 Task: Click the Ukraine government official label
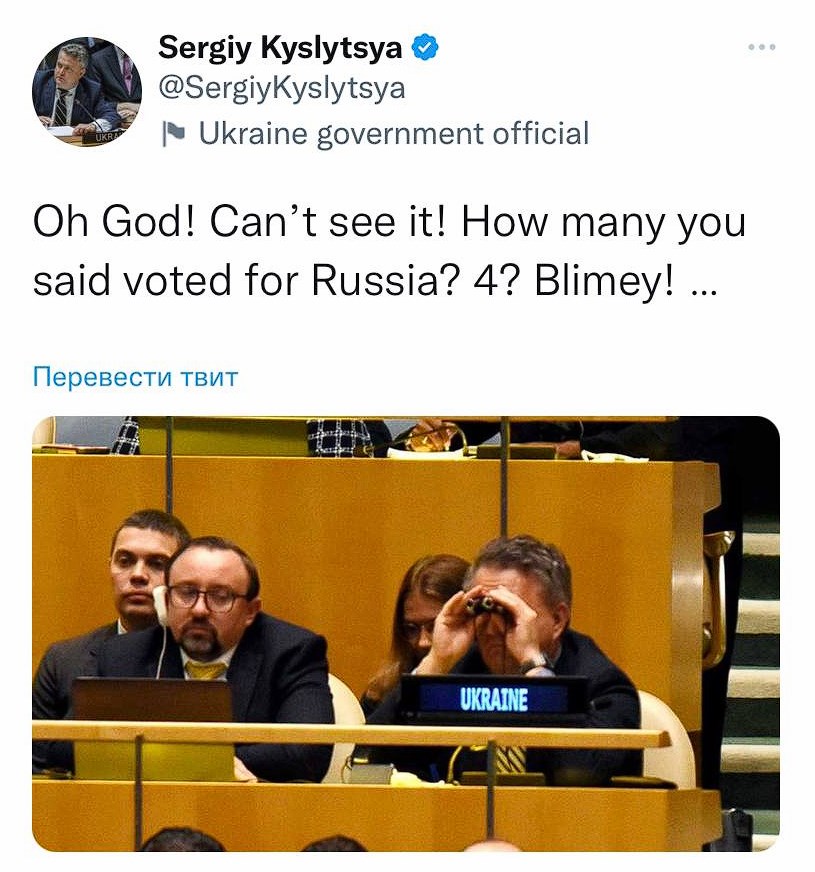click(x=394, y=133)
